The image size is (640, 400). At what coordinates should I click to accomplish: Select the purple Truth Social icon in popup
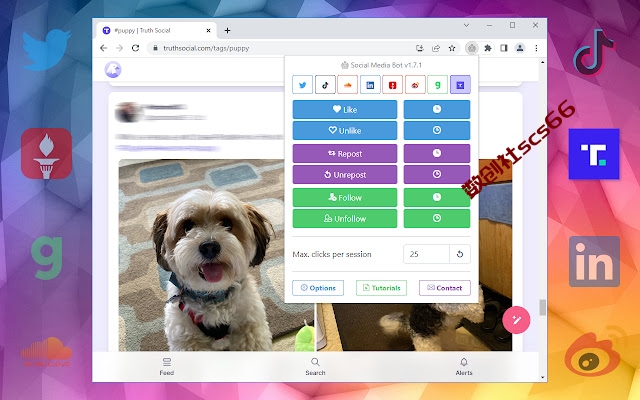click(460, 85)
